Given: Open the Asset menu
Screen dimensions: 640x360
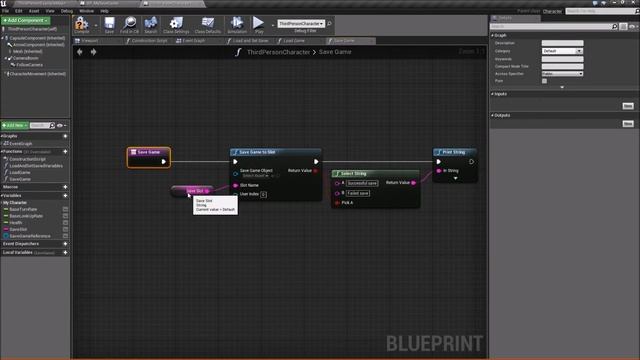Looking at the screenshot, I should pyautogui.click(x=34, y=11).
